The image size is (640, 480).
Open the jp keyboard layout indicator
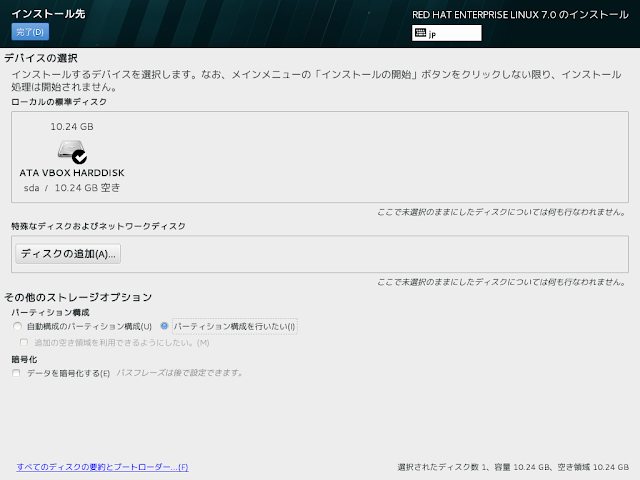click(x=447, y=33)
